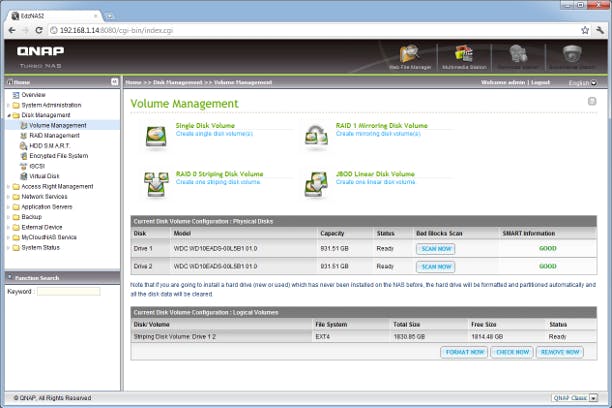Expand the arrow beside Backup

pyautogui.click(x=9, y=217)
